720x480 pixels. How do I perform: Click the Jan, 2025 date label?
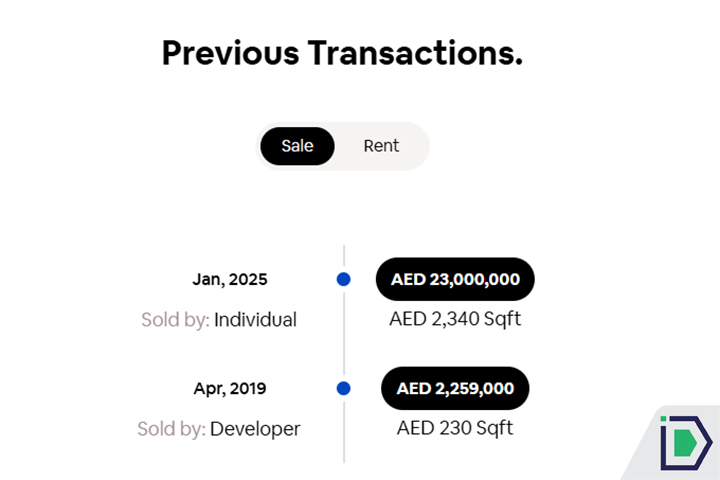(230, 280)
